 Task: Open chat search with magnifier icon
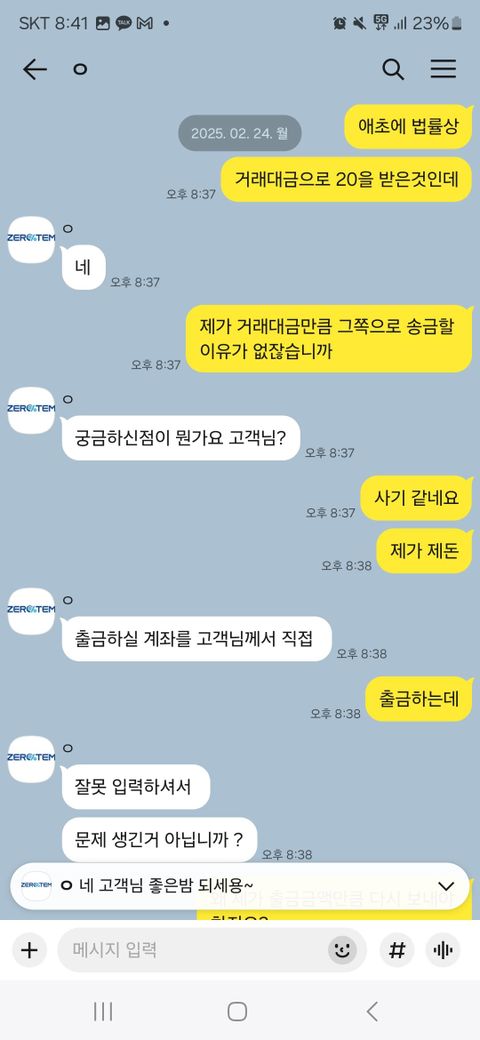(x=393, y=69)
